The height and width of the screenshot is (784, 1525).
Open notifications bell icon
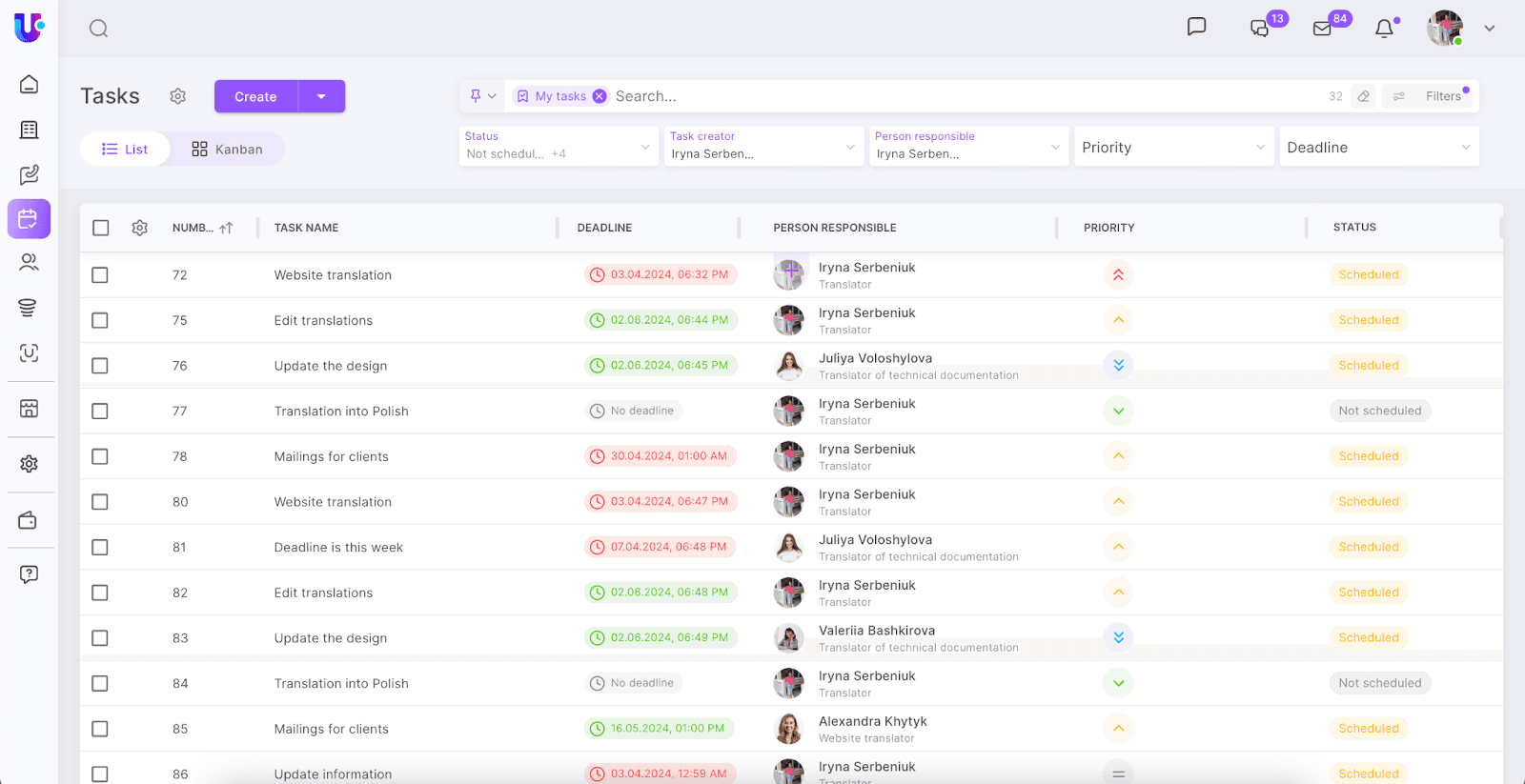click(x=1384, y=29)
